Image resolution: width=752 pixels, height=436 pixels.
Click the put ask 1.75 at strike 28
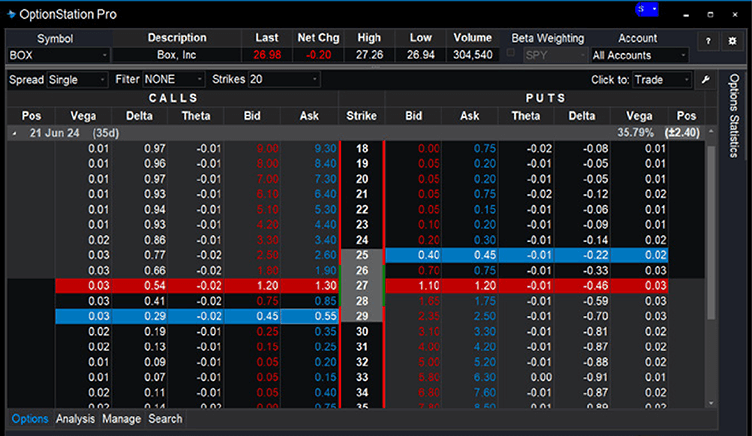click(470, 301)
